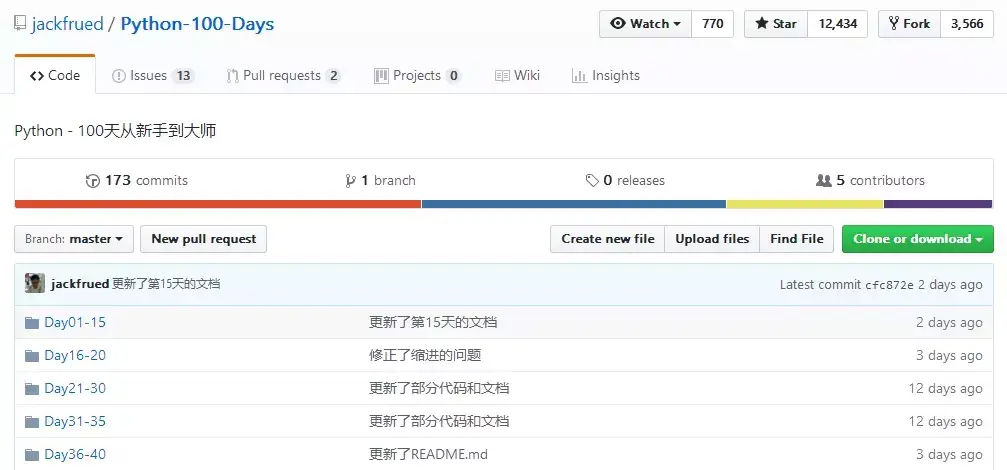
Task: Open the 173 commits history
Action: (x=137, y=180)
